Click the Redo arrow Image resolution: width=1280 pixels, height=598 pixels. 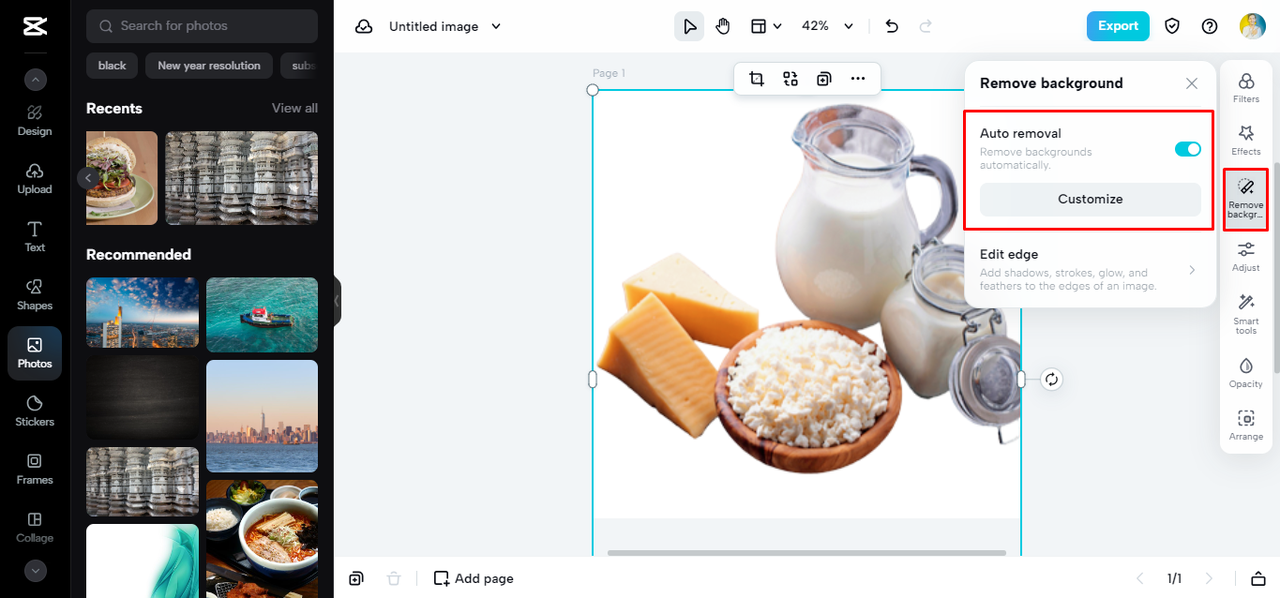(926, 27)
